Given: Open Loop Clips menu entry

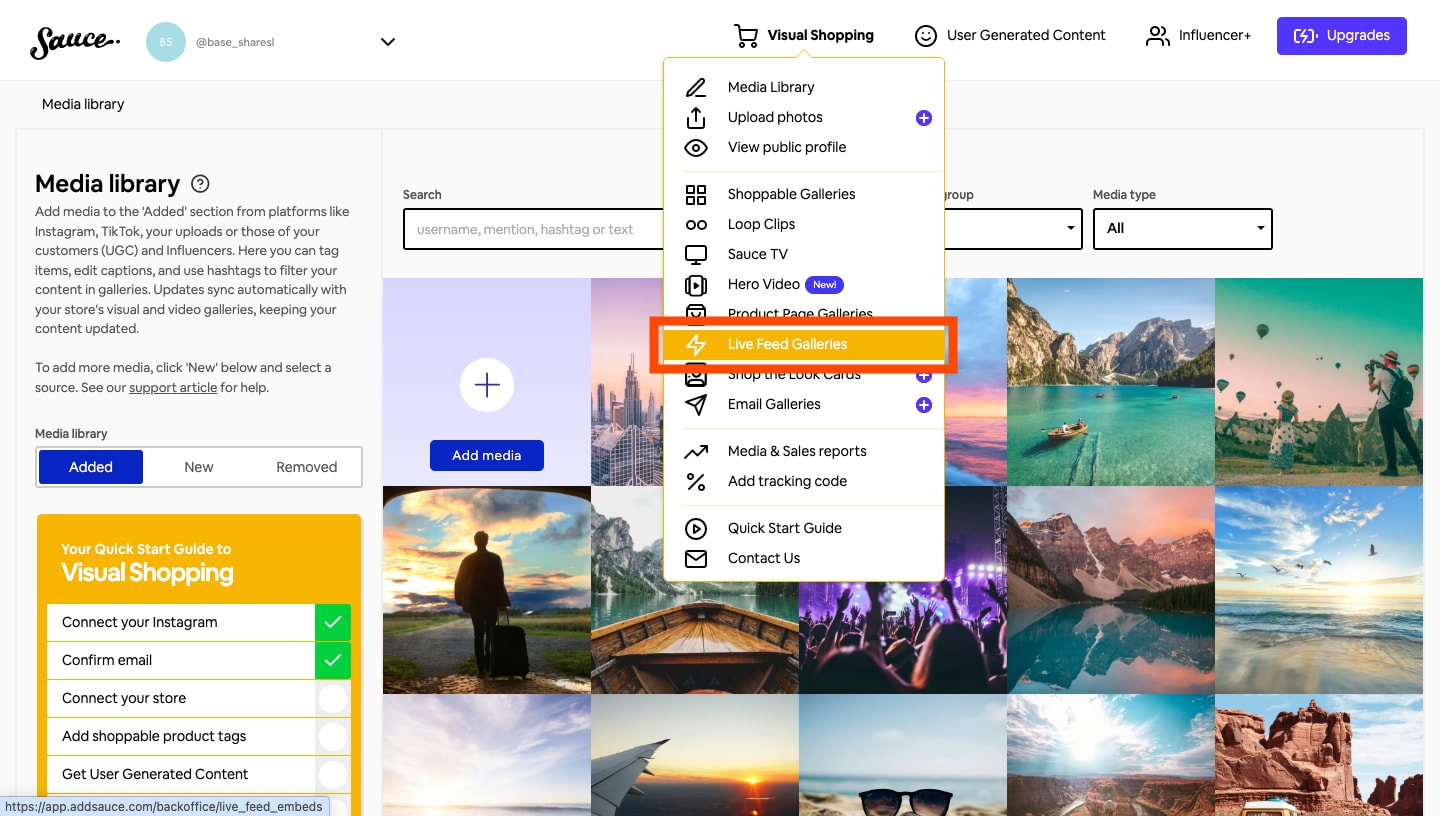Looking at the screenshot, I should click(762, 224).
